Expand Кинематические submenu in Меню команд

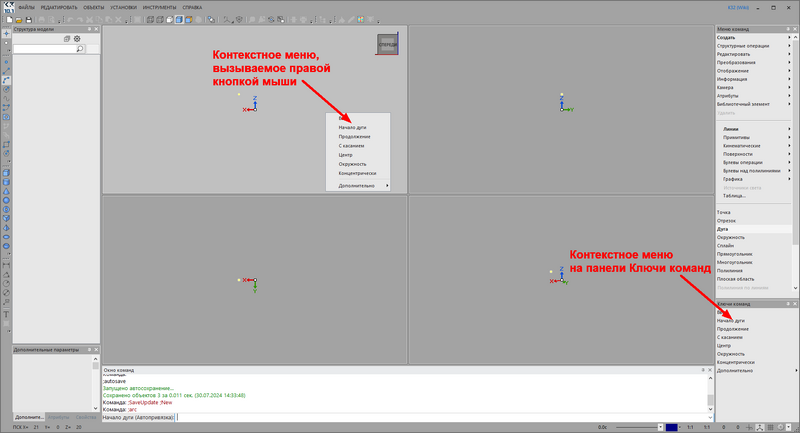[753, 146]
